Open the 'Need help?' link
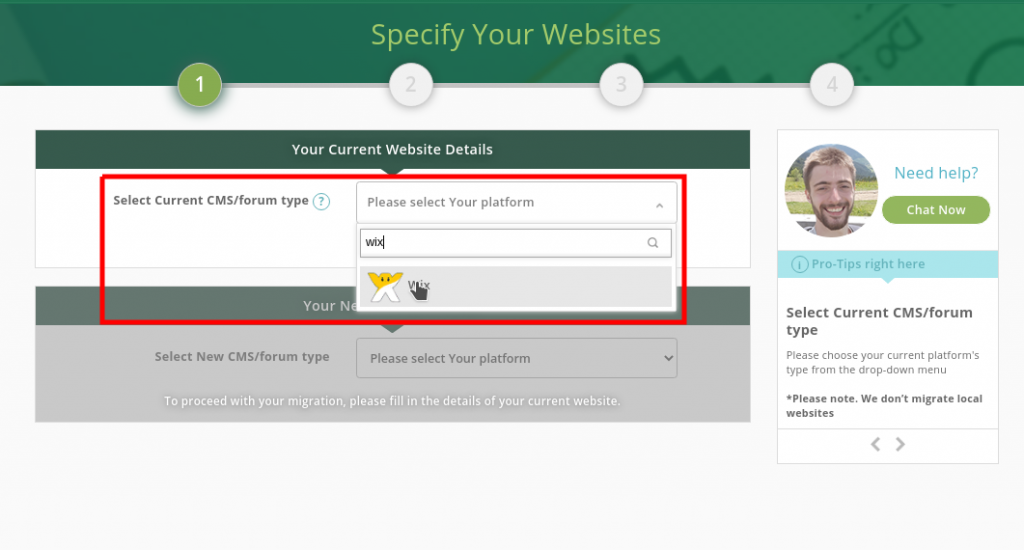The width and height of the screenshot is (1024, 550). 936,173
